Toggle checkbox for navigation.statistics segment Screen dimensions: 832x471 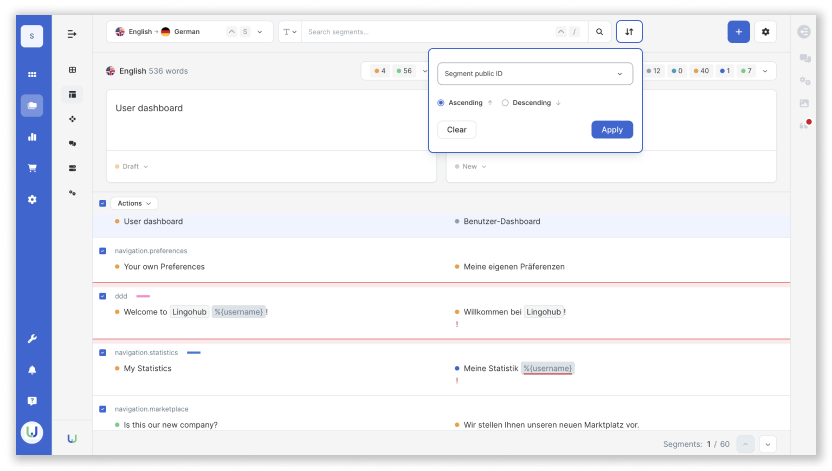[x=102, y=353]
